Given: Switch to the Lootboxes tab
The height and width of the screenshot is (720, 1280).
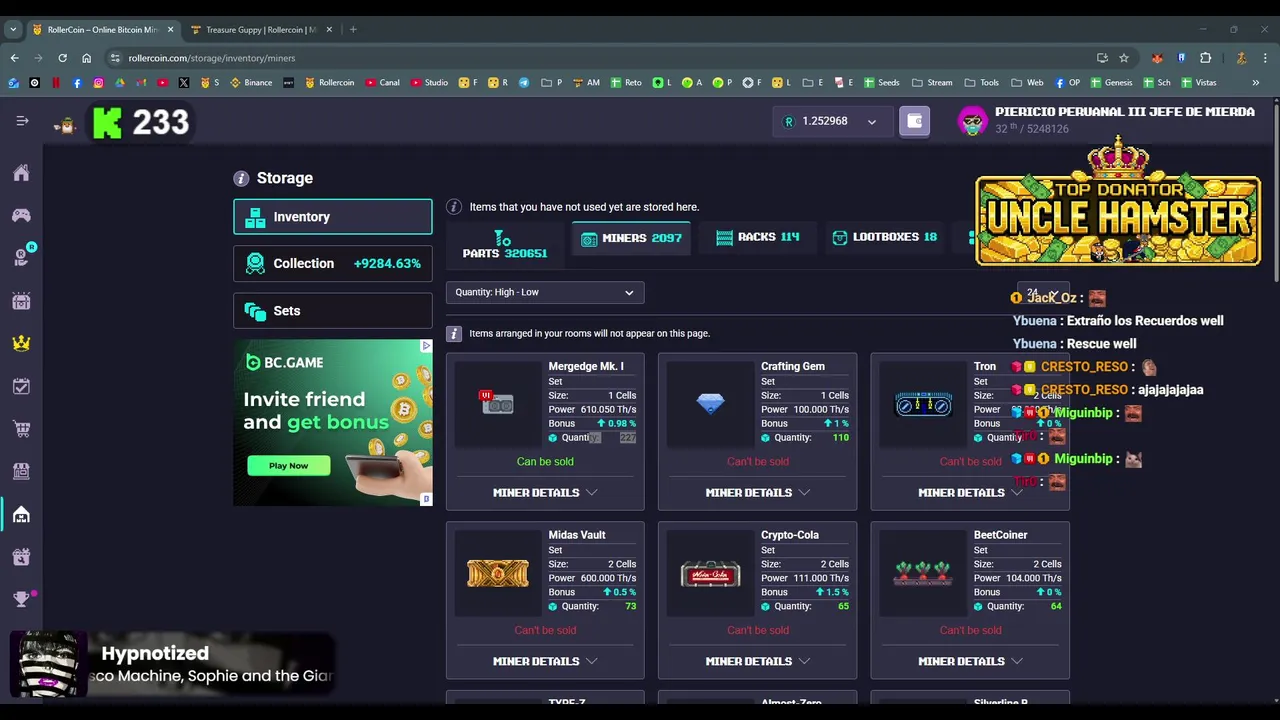Looking at the screenshot, I should click(884, 237).
